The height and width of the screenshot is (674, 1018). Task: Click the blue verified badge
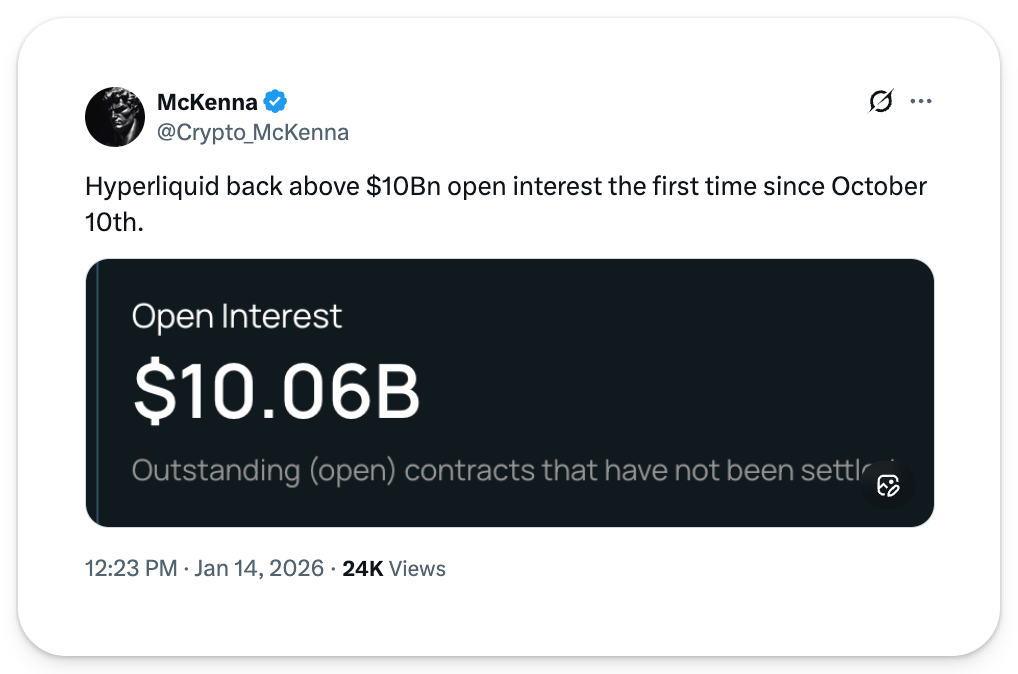pos(276,101)
